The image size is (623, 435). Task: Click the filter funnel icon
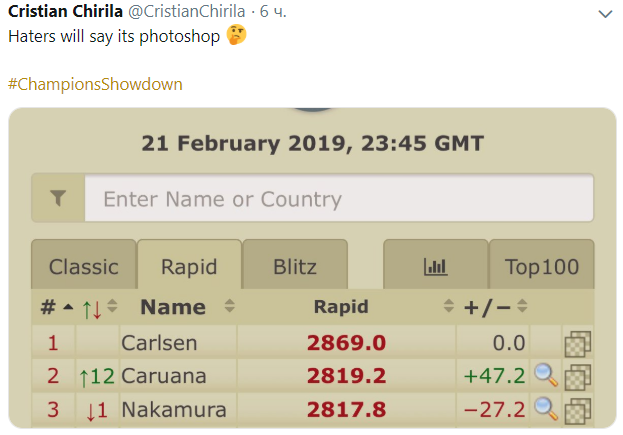58,199
